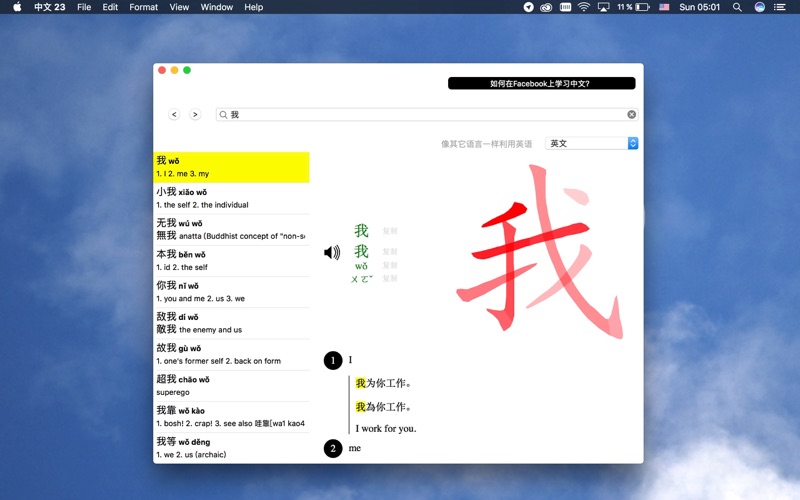Click the traditional example sentence 我為你工作。
Viewport: 800px width, 500px height.
[383, 407]
